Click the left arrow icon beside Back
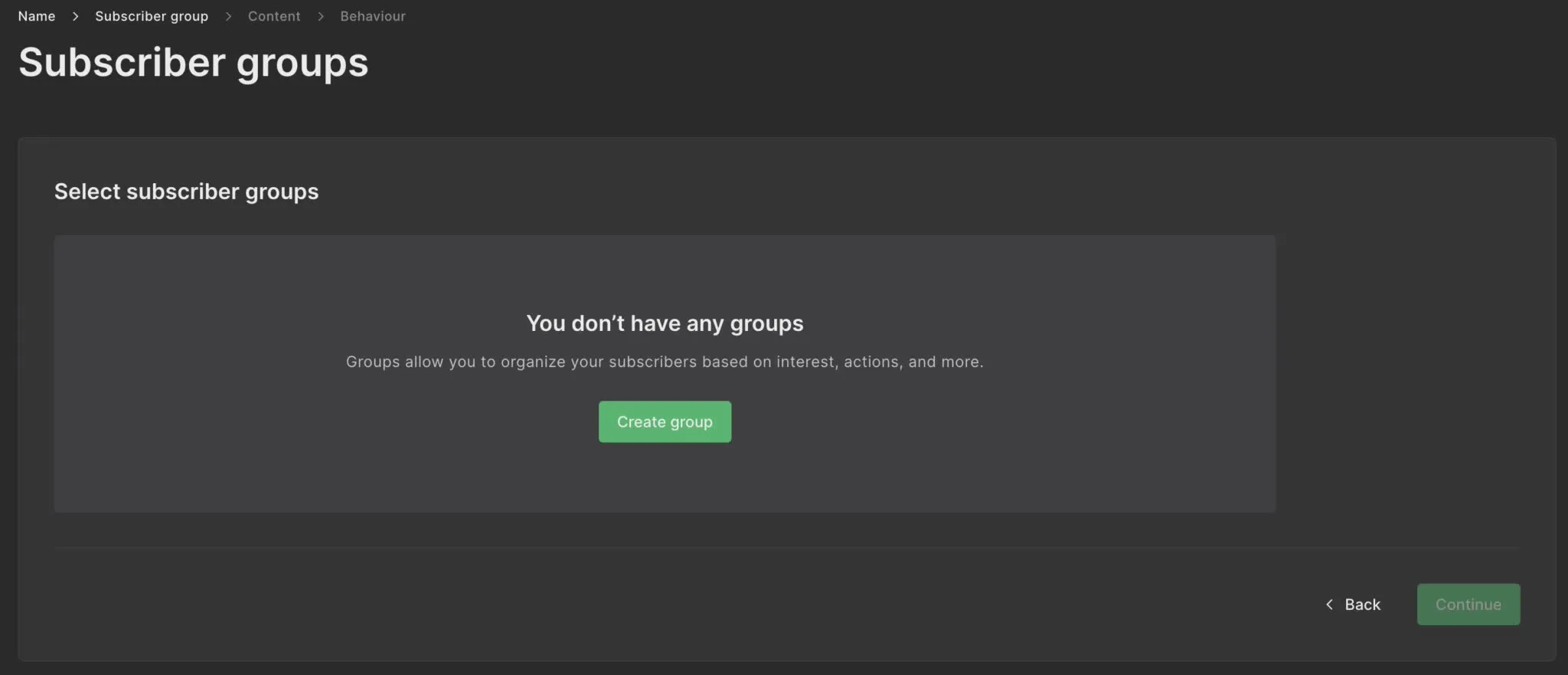 (x=1329, y=605)
